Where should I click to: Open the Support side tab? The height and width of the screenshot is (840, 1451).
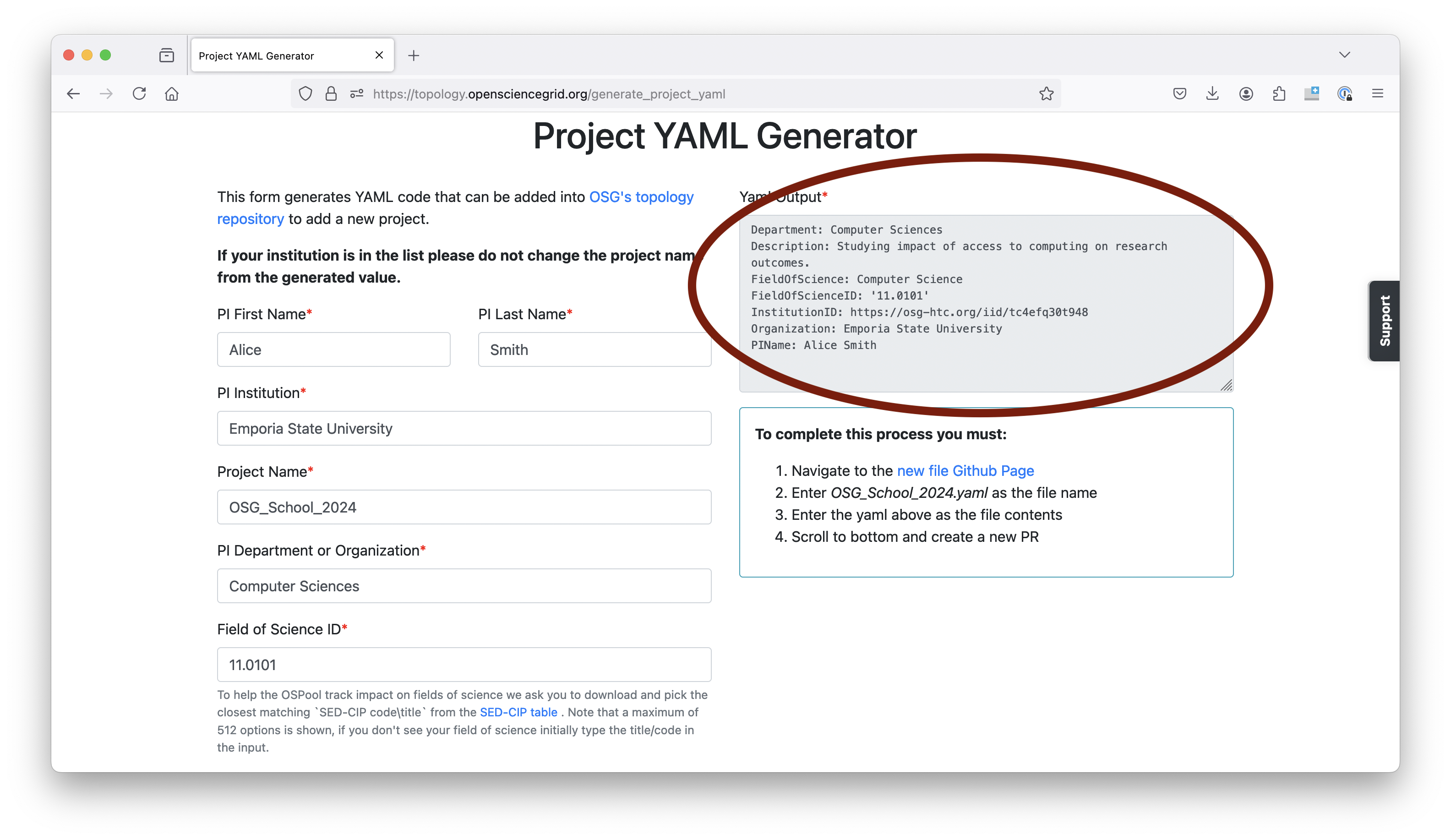point(1384,321)
